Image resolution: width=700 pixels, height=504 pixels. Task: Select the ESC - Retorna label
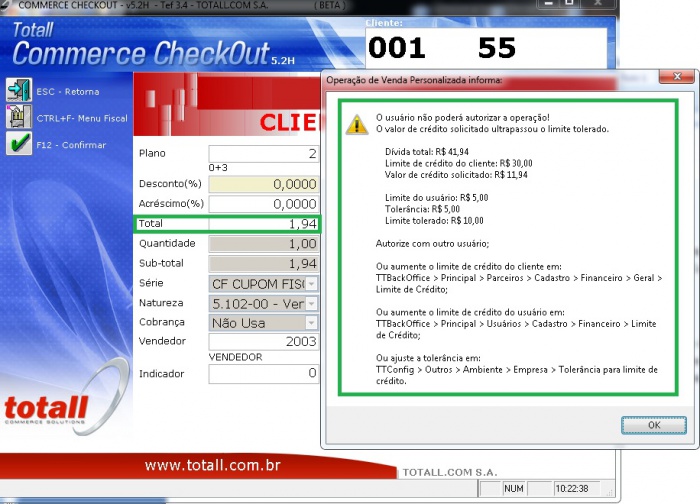(x=68, y=92)
